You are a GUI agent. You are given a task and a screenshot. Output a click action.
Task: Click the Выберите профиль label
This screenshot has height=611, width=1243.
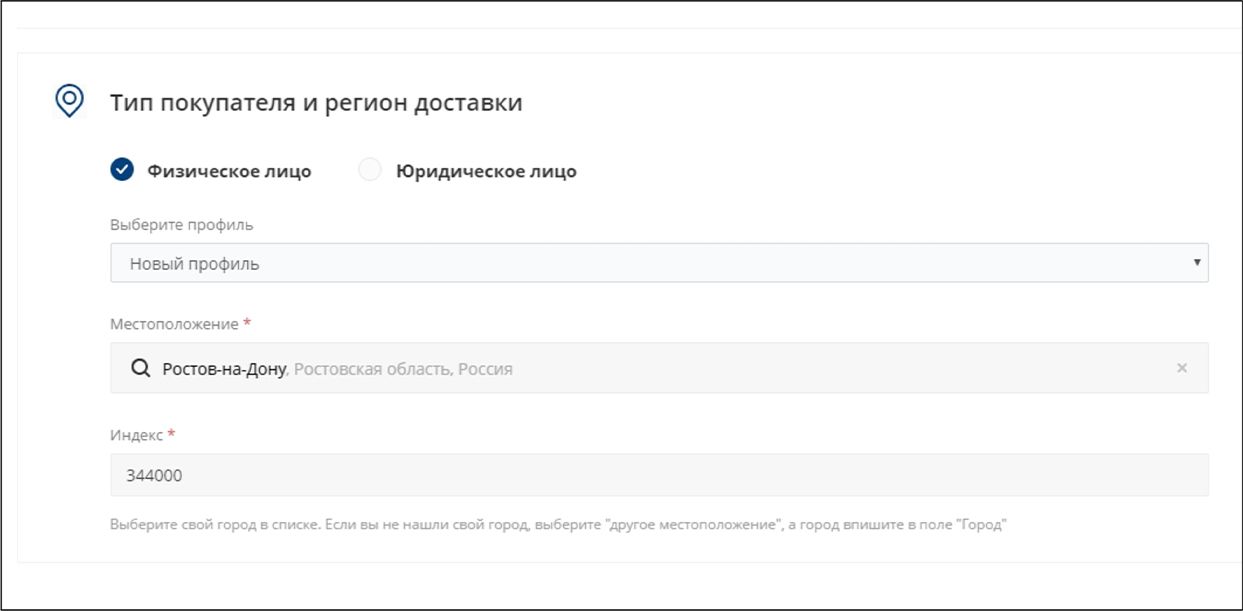tap(181, 225)
